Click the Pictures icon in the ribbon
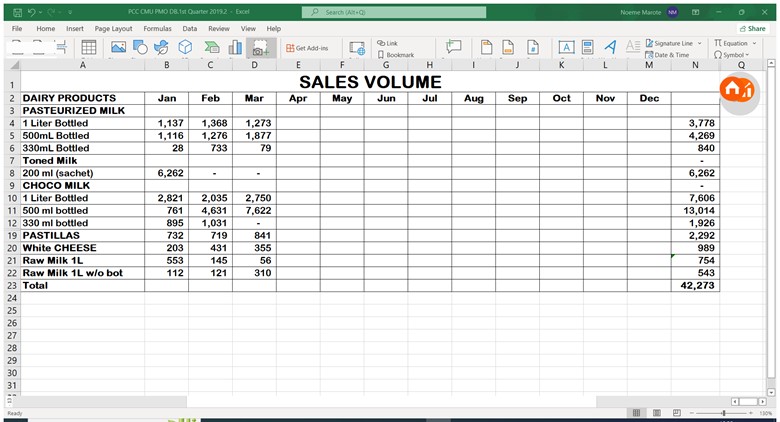This screenshot has height=422, width=780. [118, 48]
